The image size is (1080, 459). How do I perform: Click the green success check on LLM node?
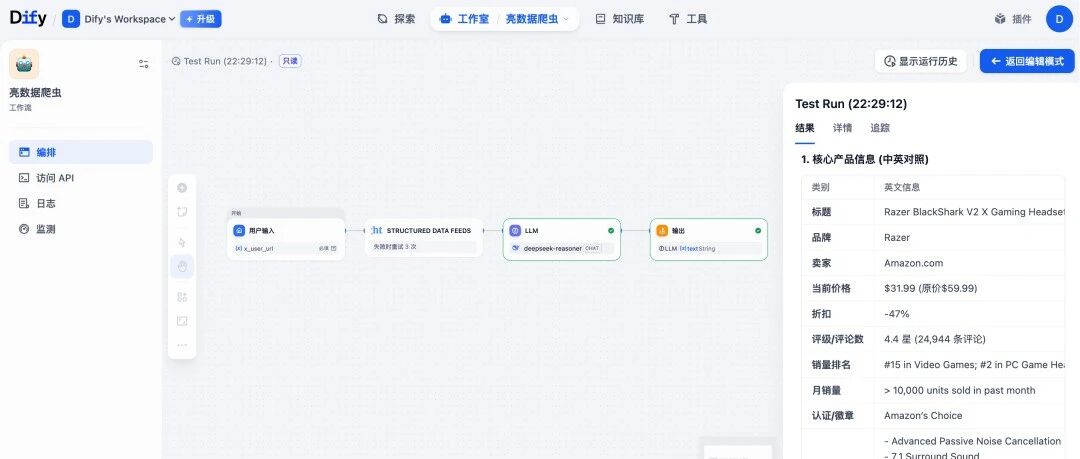coord(610,231)
